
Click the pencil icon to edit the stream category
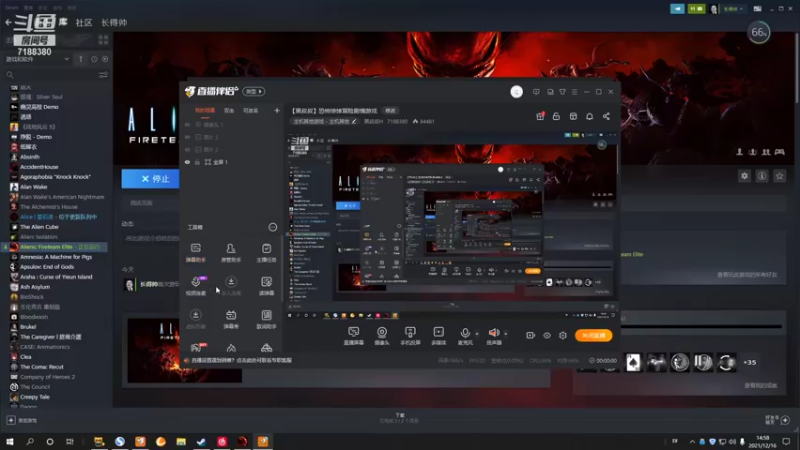(x=354, y=121)
